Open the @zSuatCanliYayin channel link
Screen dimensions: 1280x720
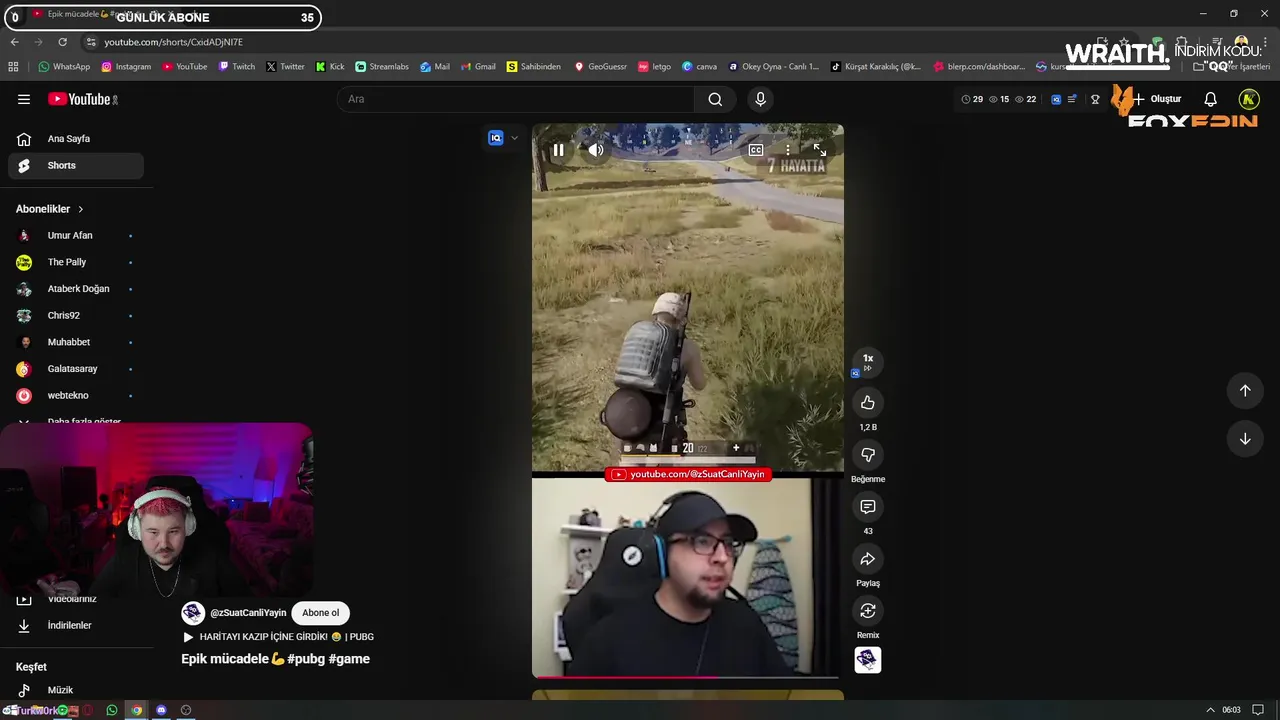[x=248, y=613]
